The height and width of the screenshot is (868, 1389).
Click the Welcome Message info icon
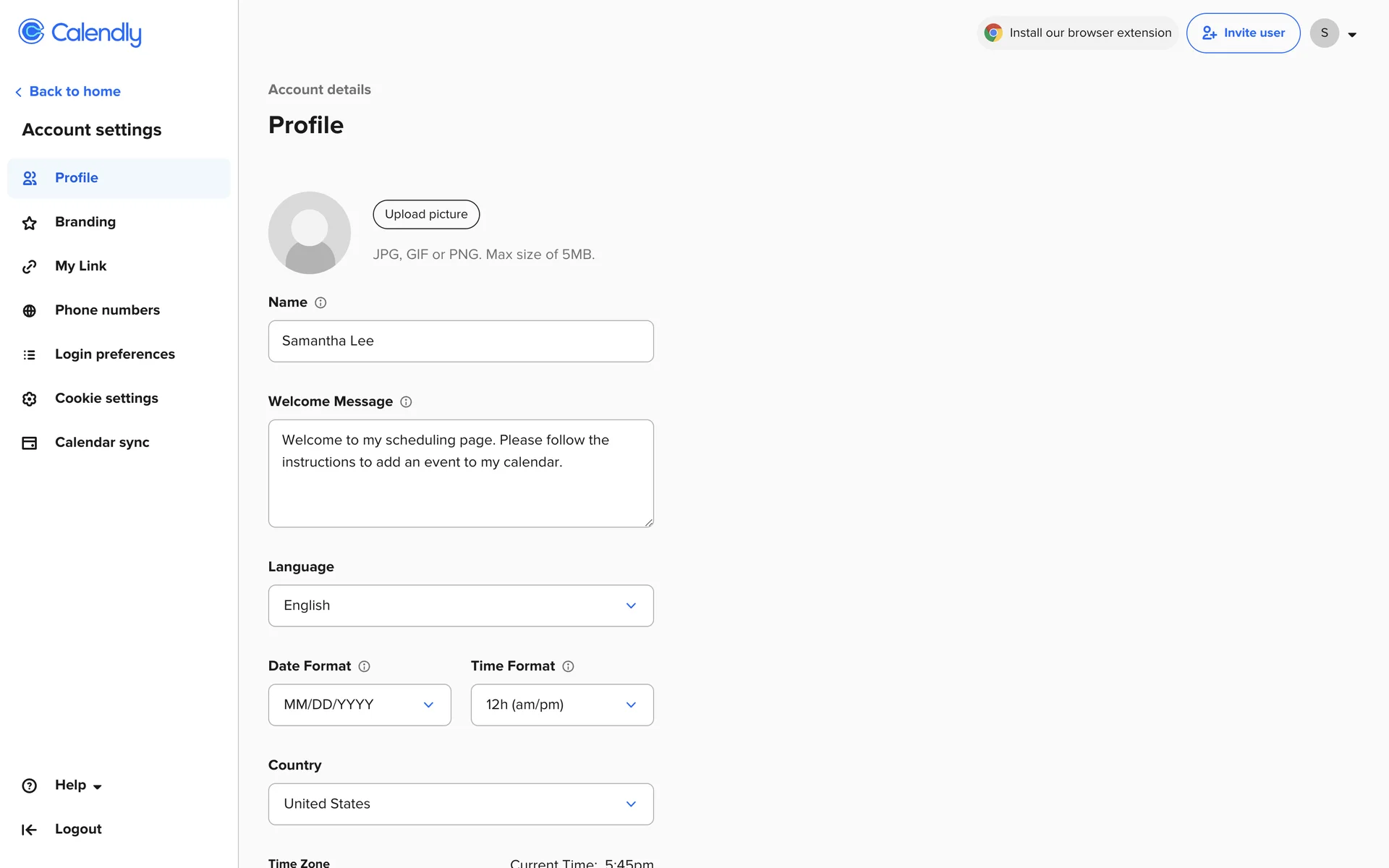[406, 402]
